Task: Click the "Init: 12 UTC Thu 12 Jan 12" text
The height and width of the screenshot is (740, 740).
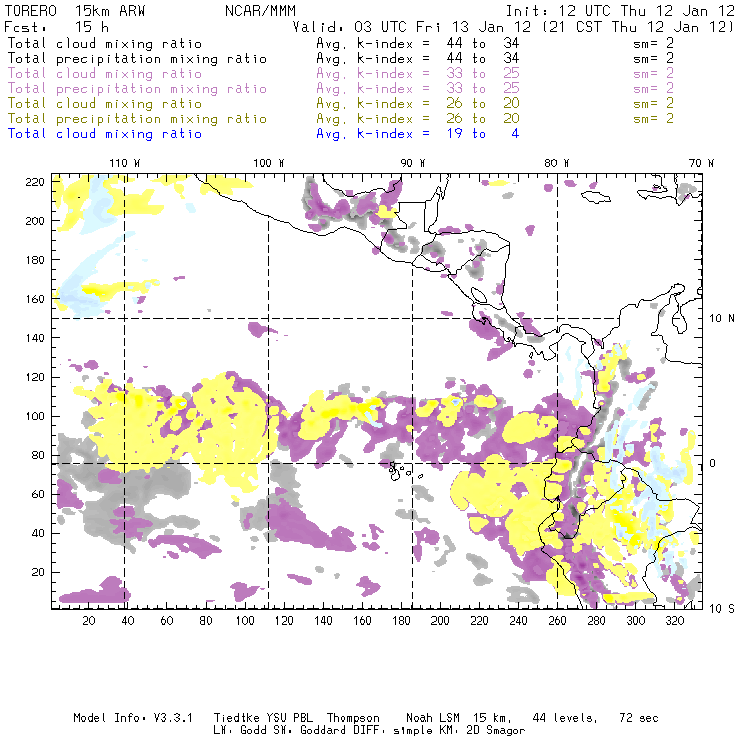Action: tap(620, 11)
